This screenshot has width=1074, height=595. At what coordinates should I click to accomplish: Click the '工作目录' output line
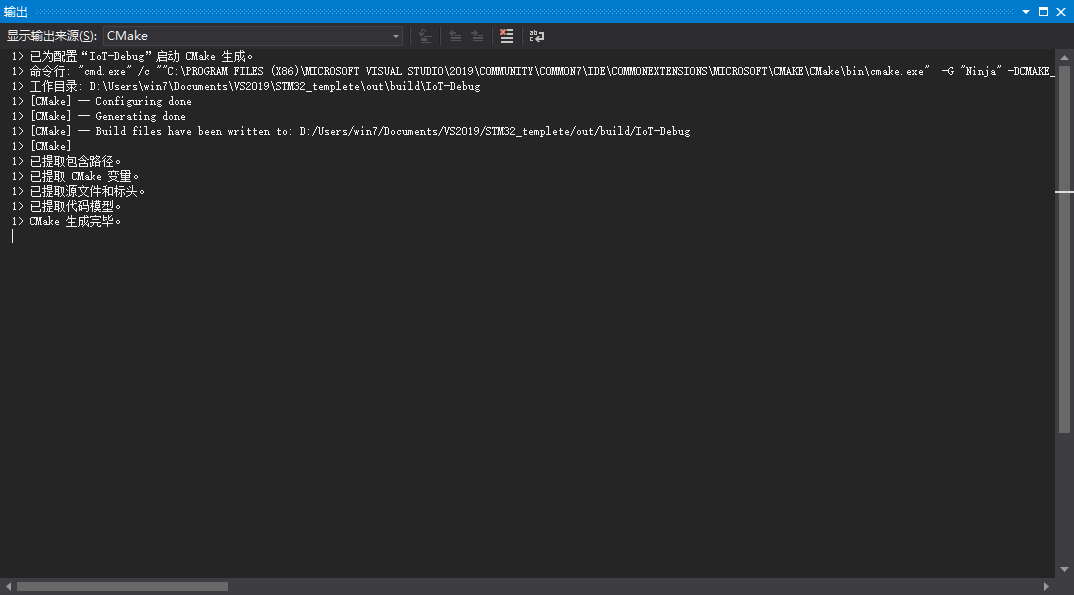(x=246, y=86)
